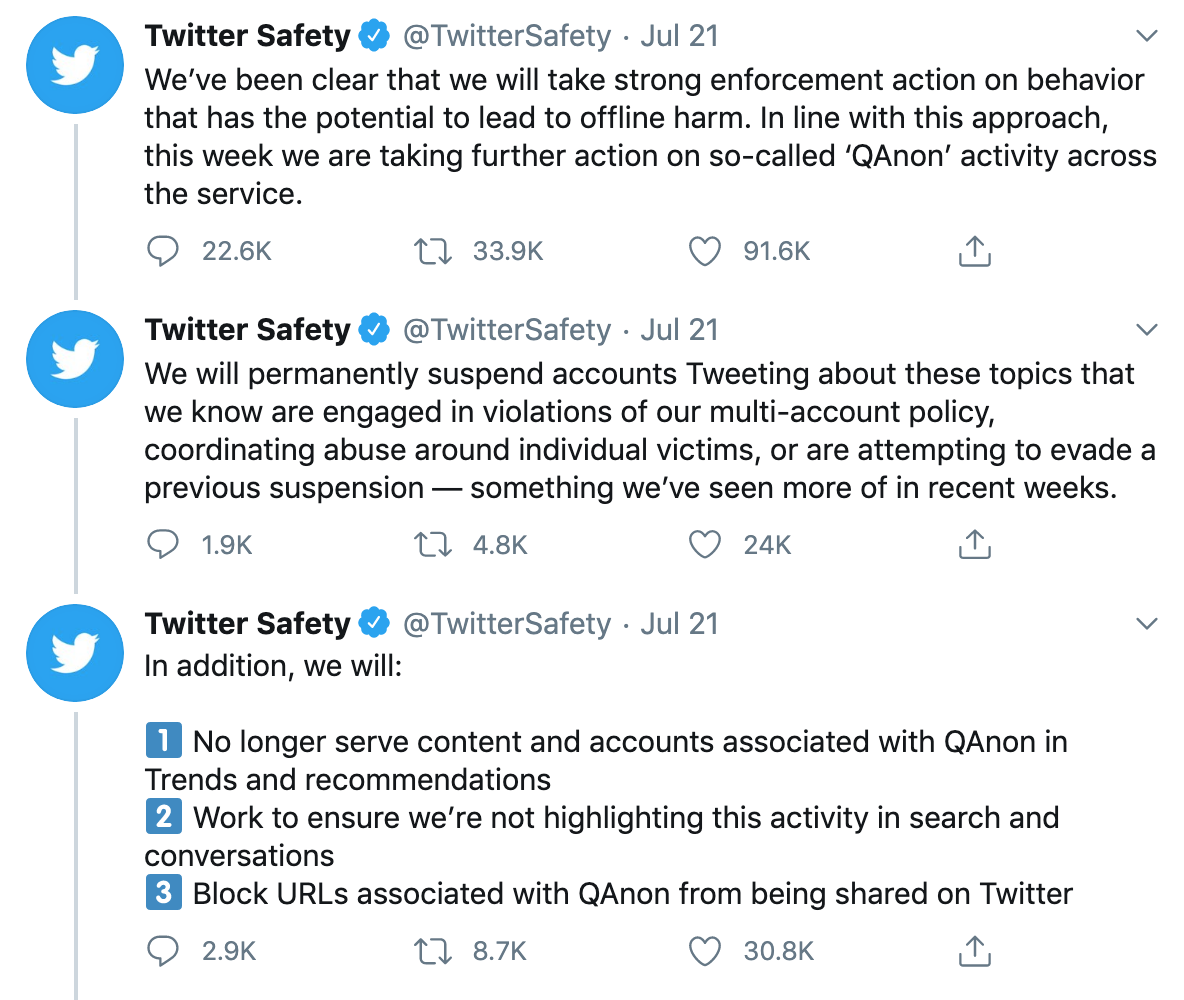Screen dimensions: 1184x1000
Task: Expand the options chevron on the third tweet
Action: (1146, 622)
